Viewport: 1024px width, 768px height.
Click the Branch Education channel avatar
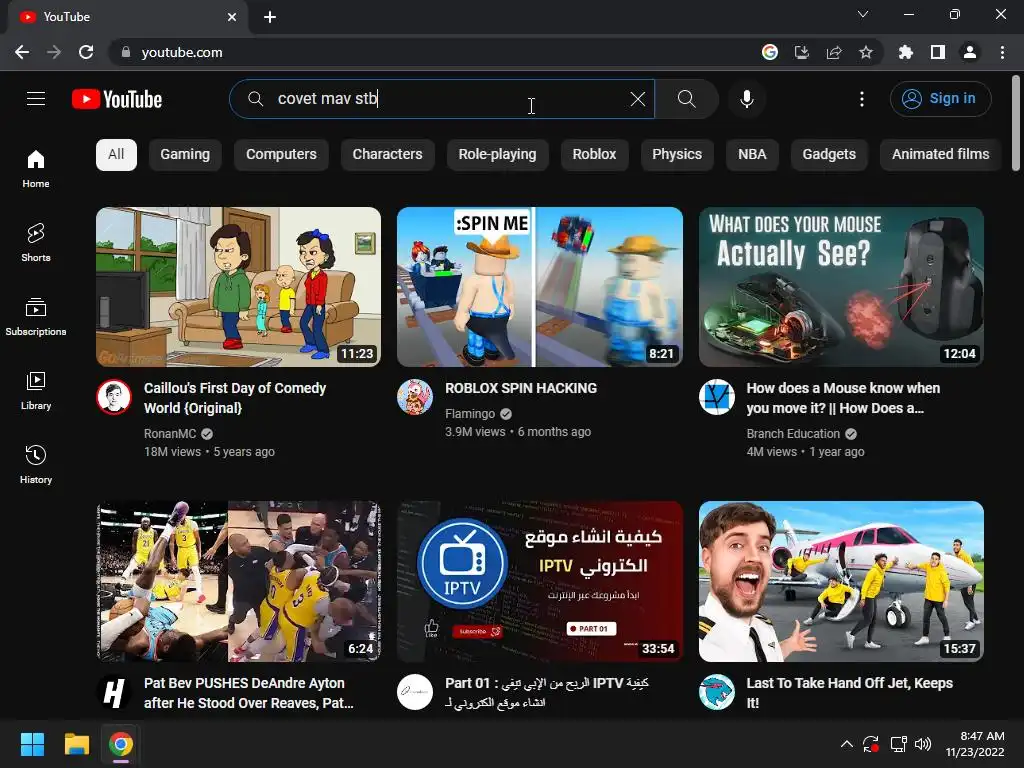[716, 397]
